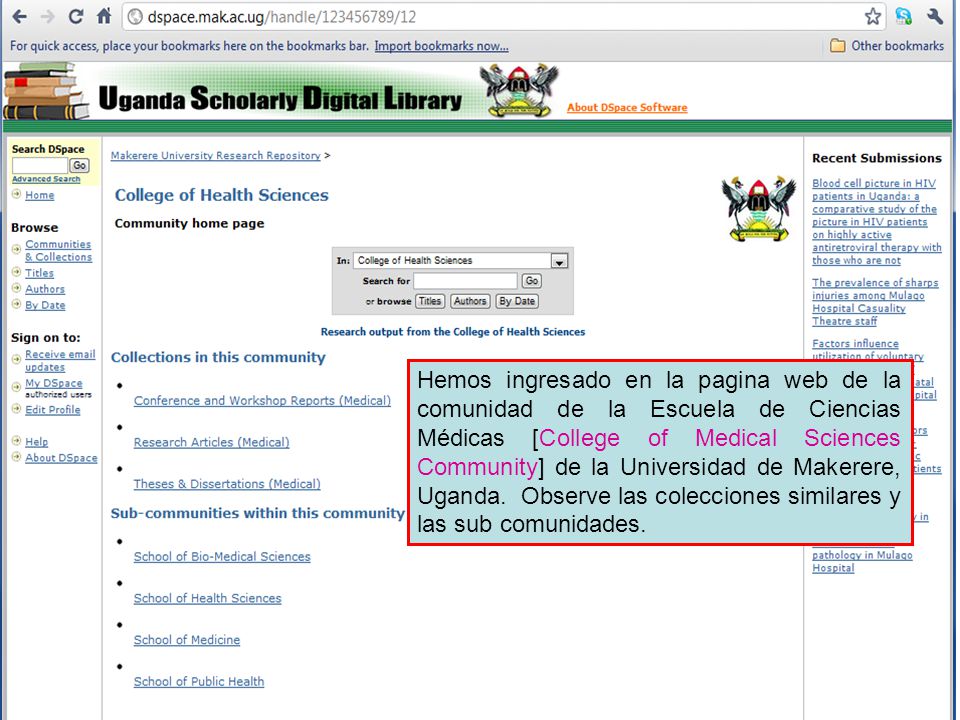Screen dimensions: 960x720
Task: Click the College of Health Sciences heading
Action: [x=222, y=195]
